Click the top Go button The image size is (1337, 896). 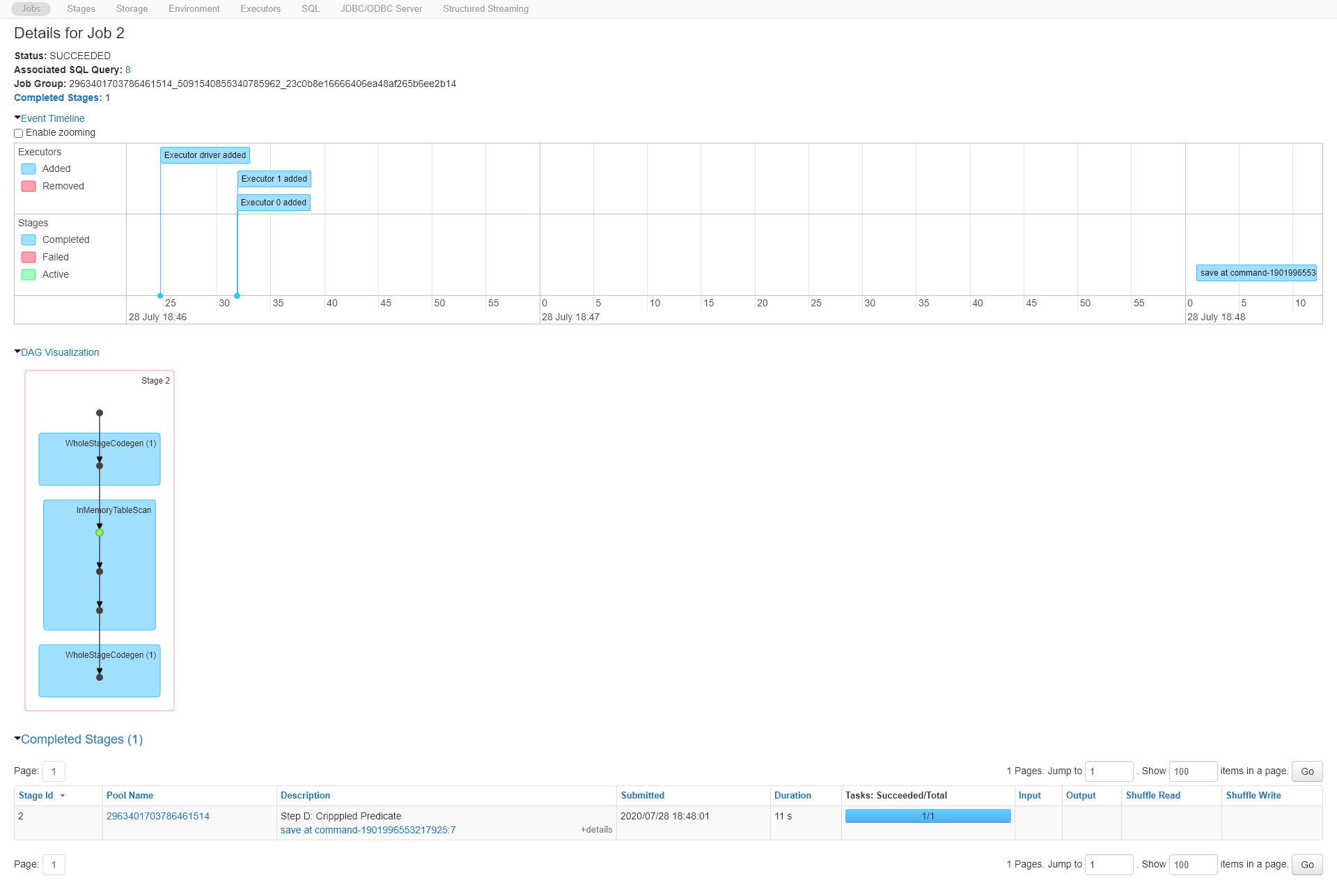(1306, 771)
